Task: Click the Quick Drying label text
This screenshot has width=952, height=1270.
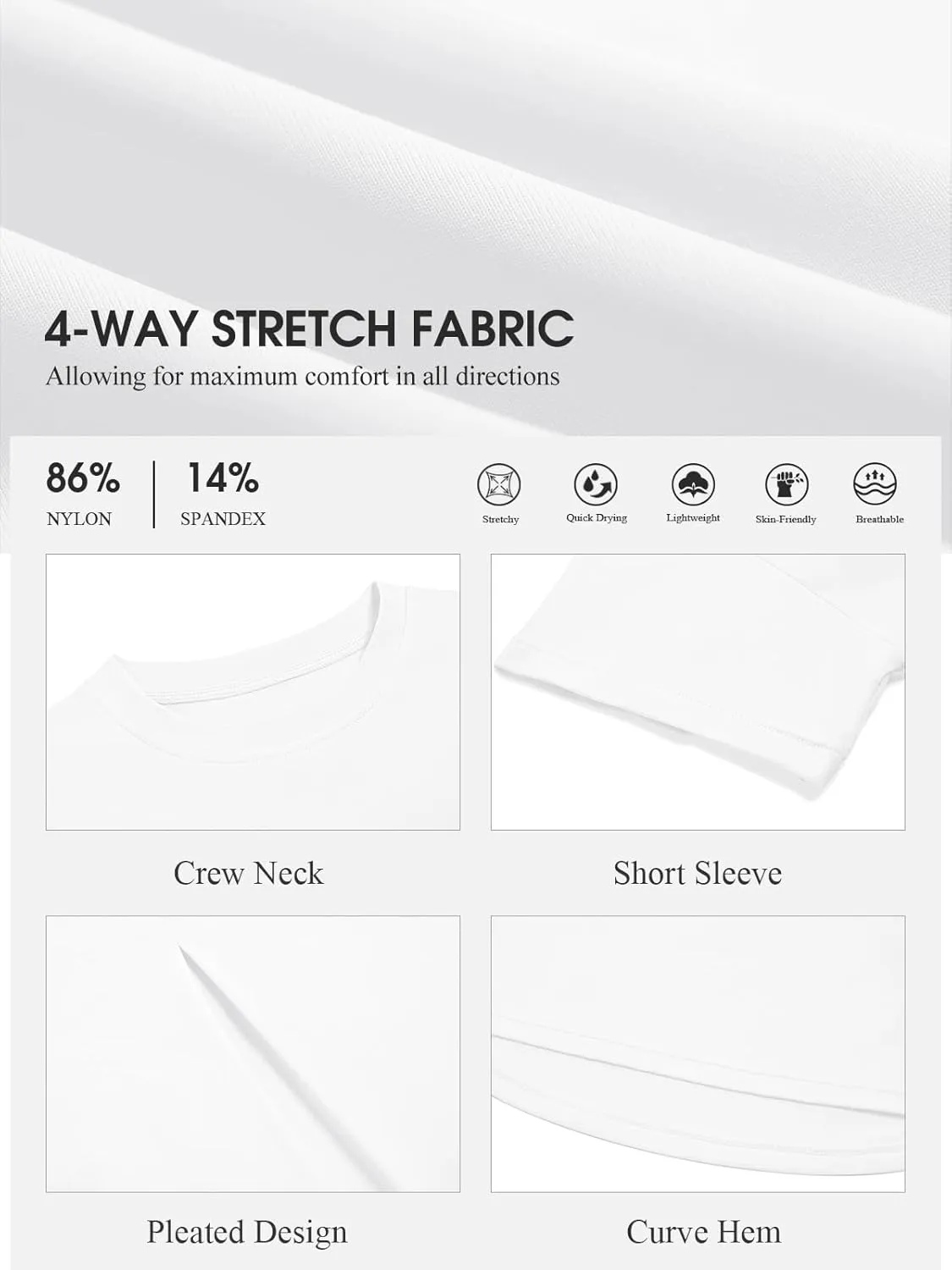Action: pyautogui.click(x=597, y=518)
